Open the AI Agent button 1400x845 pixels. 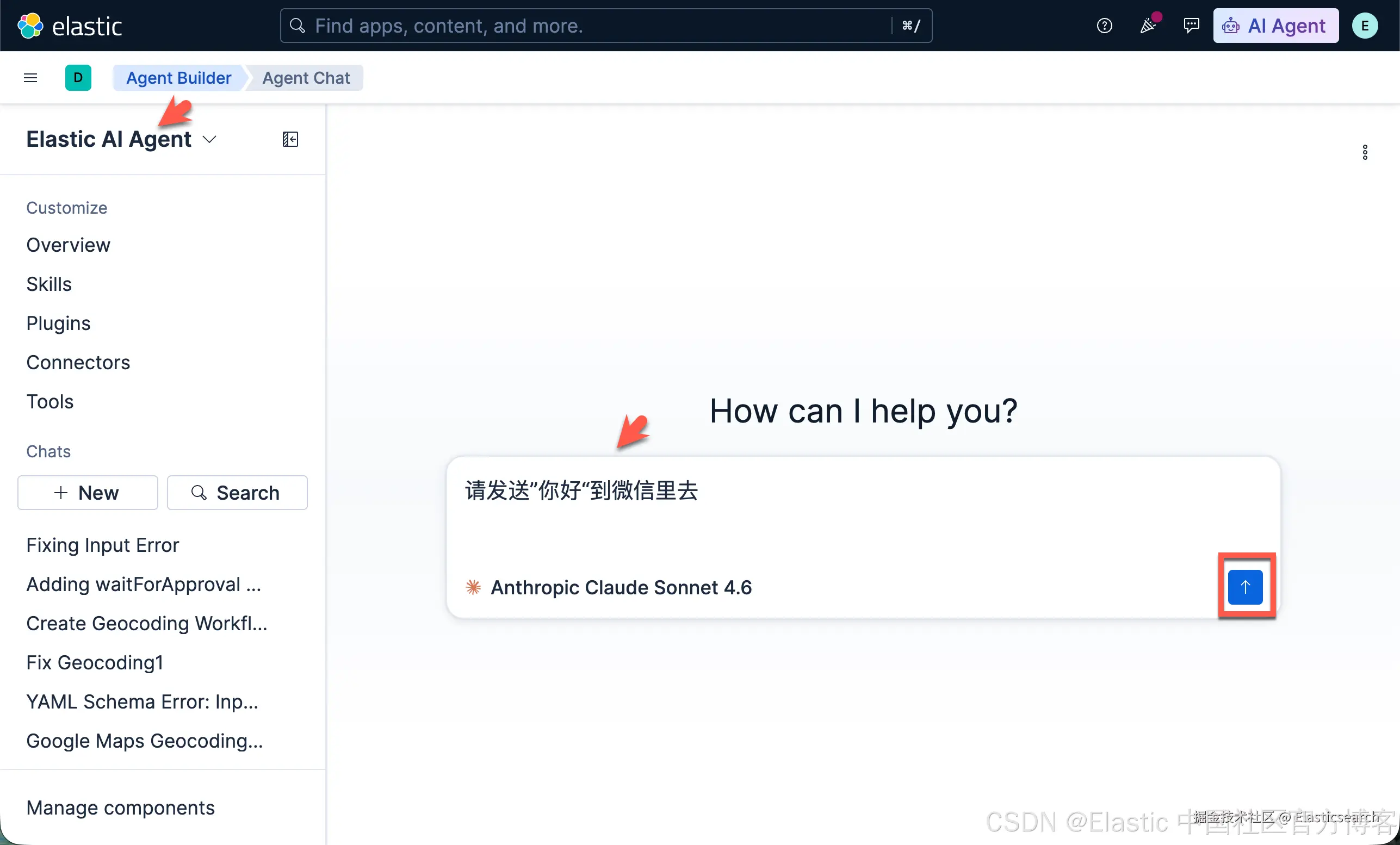[x=1275, y=26]
